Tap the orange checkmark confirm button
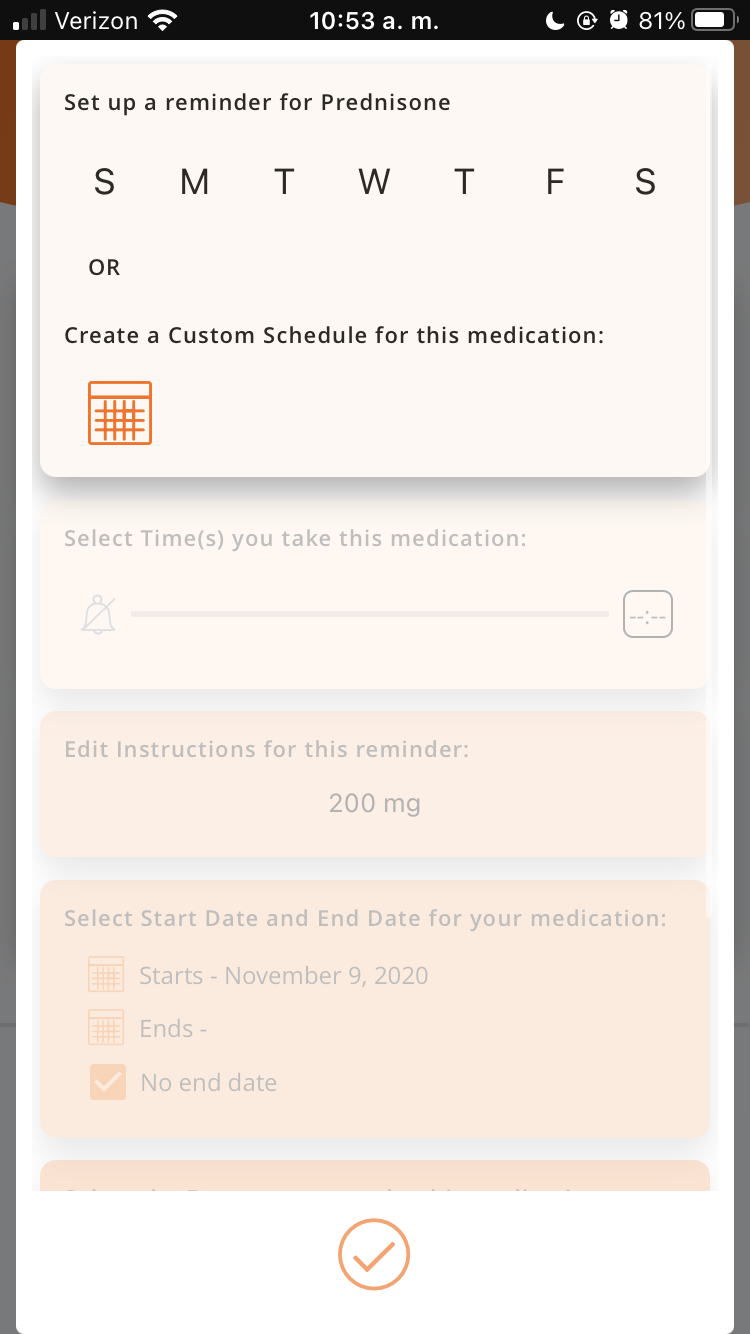 [x=374, y=1254]
